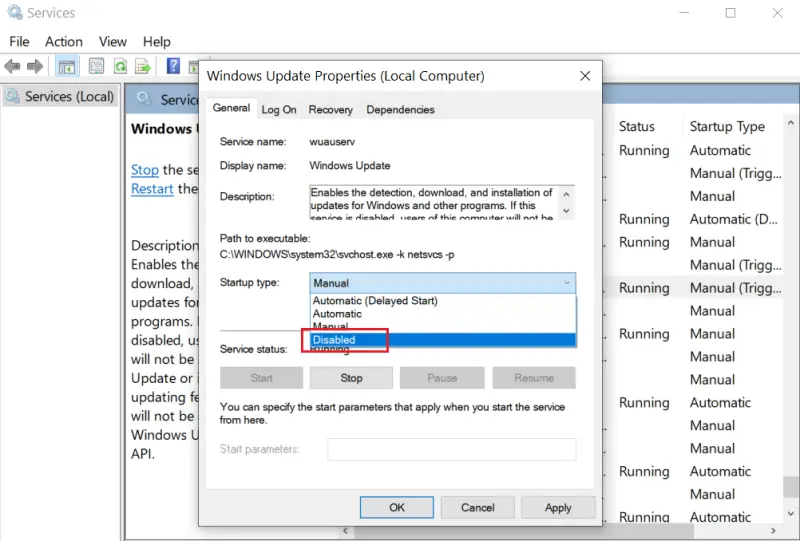Viewport: 800px width, 541px height.
Task: Open the Help menu
Action: [x=157, y=41]
